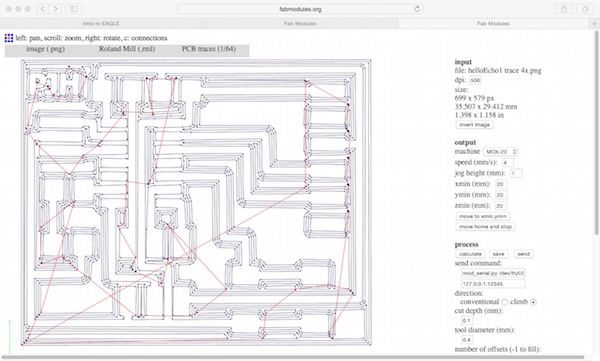Edit the xmin (mm) field

(x=501, y=184)
